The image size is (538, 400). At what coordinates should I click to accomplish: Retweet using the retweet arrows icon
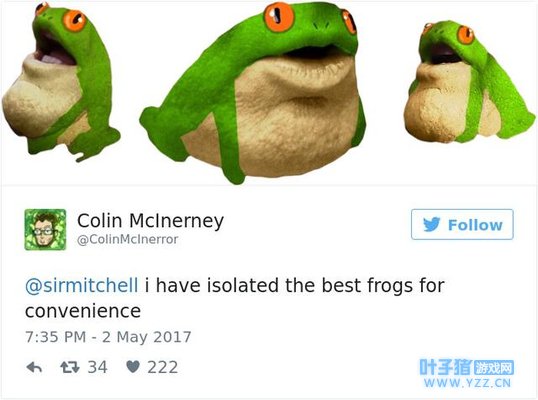click(x=70, y=368)
